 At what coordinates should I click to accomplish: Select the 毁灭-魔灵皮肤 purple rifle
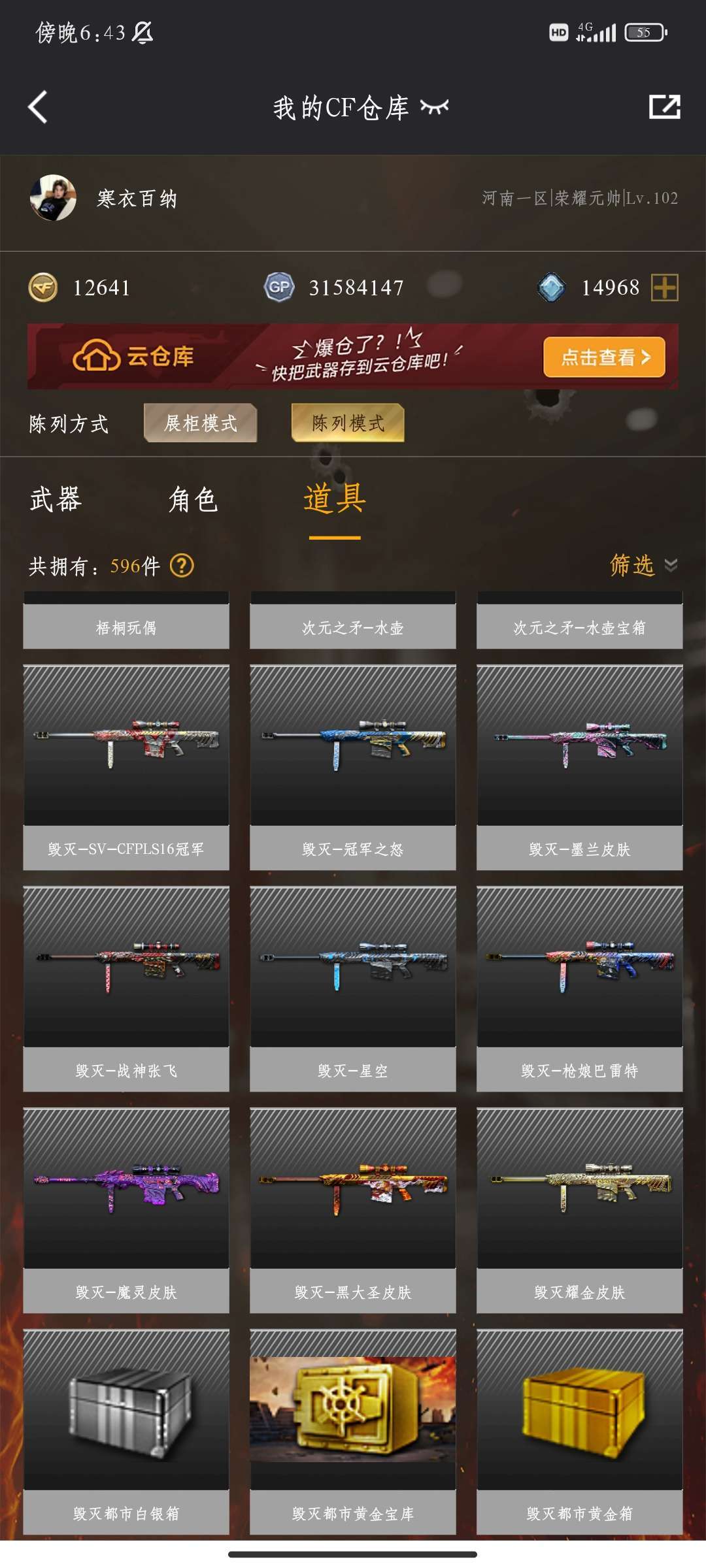point(126,1210)
